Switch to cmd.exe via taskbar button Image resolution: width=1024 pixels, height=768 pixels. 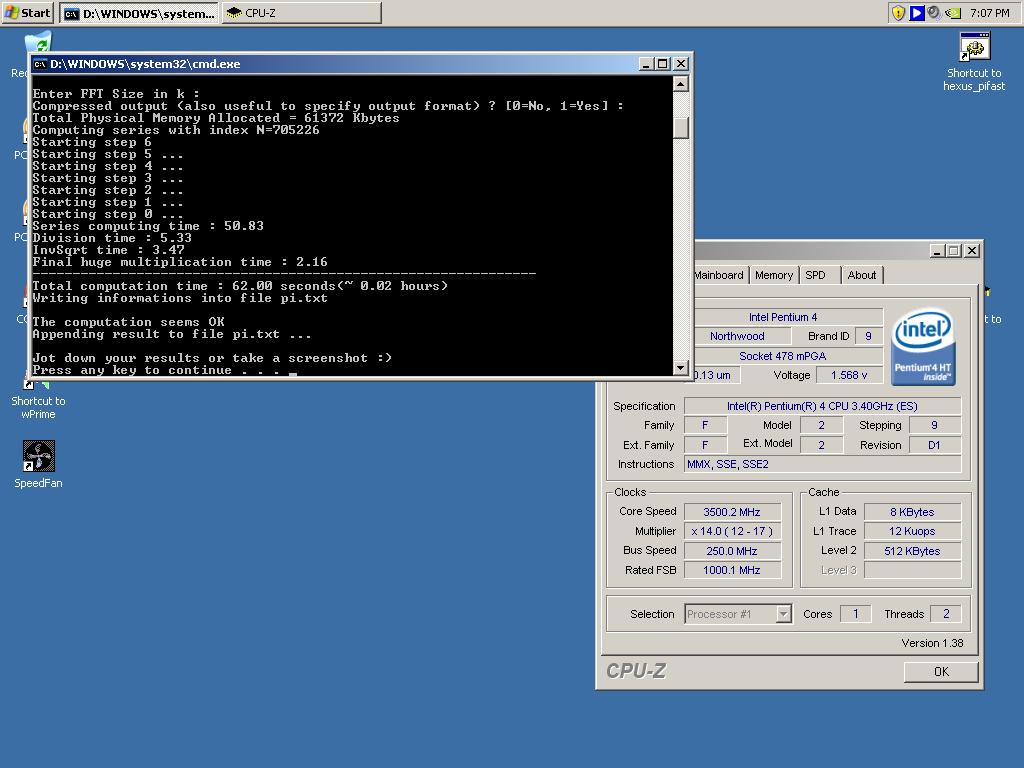tap(139, 13)
